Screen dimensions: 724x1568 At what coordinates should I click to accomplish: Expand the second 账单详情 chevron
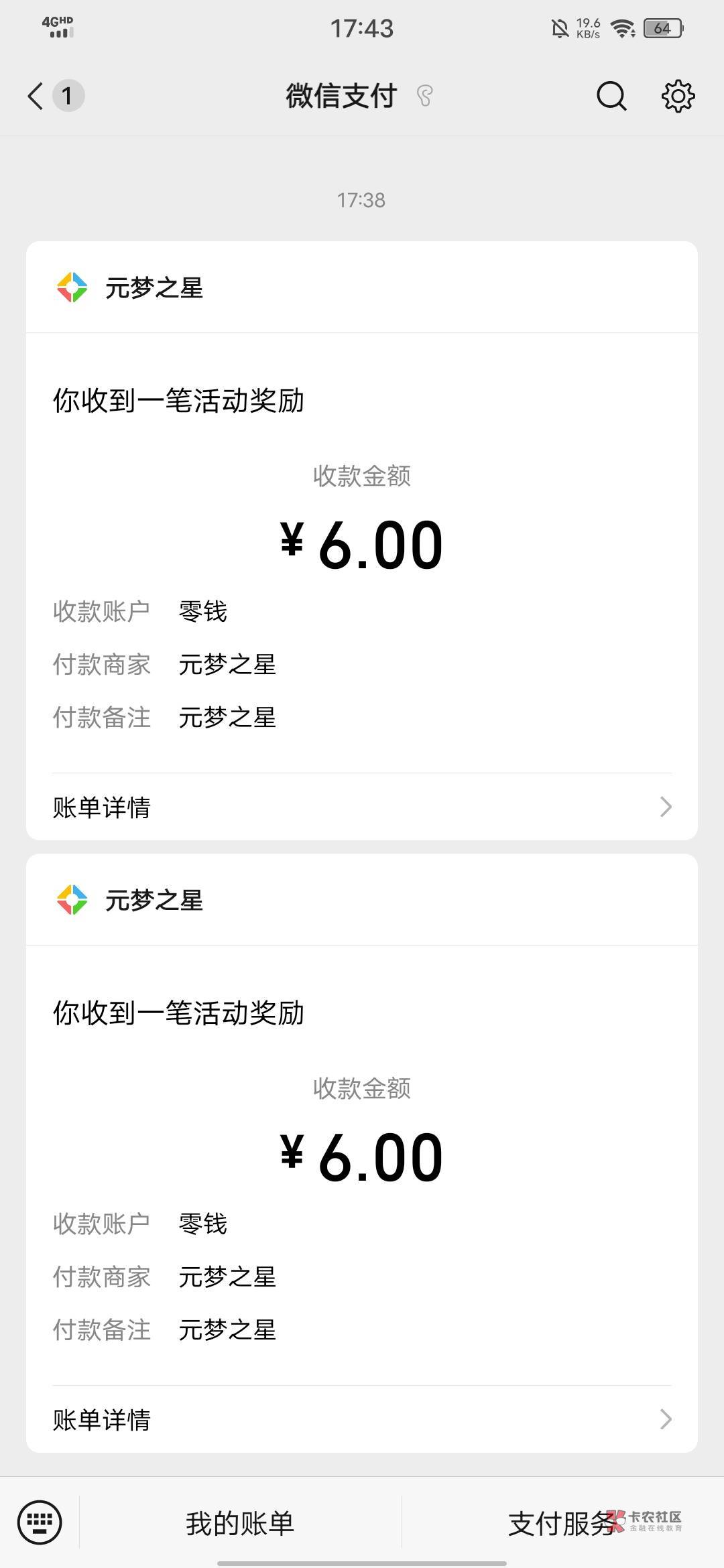click(665, 1419)
